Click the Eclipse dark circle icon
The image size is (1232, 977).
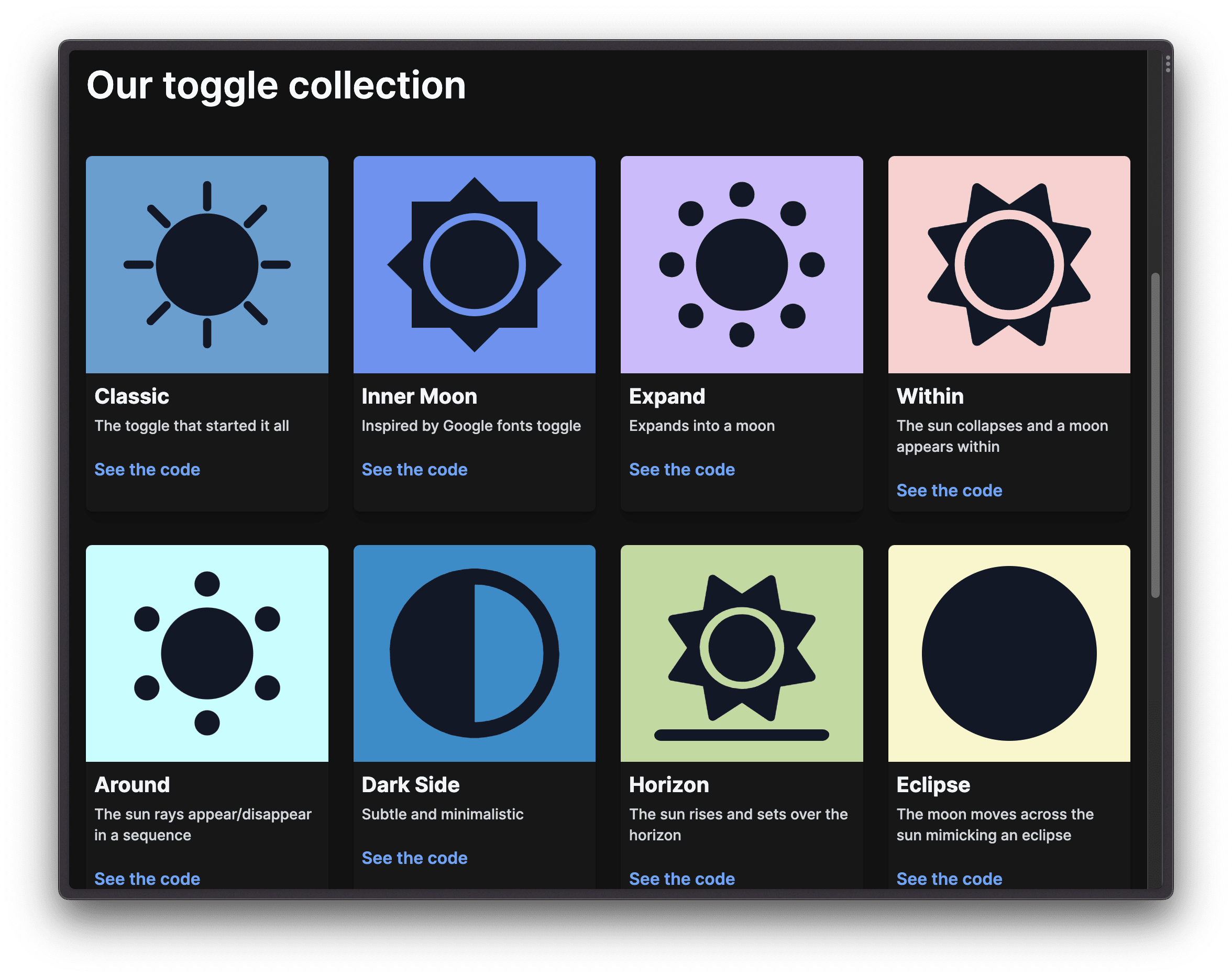pyautogui.click(x=1009, y=653)
